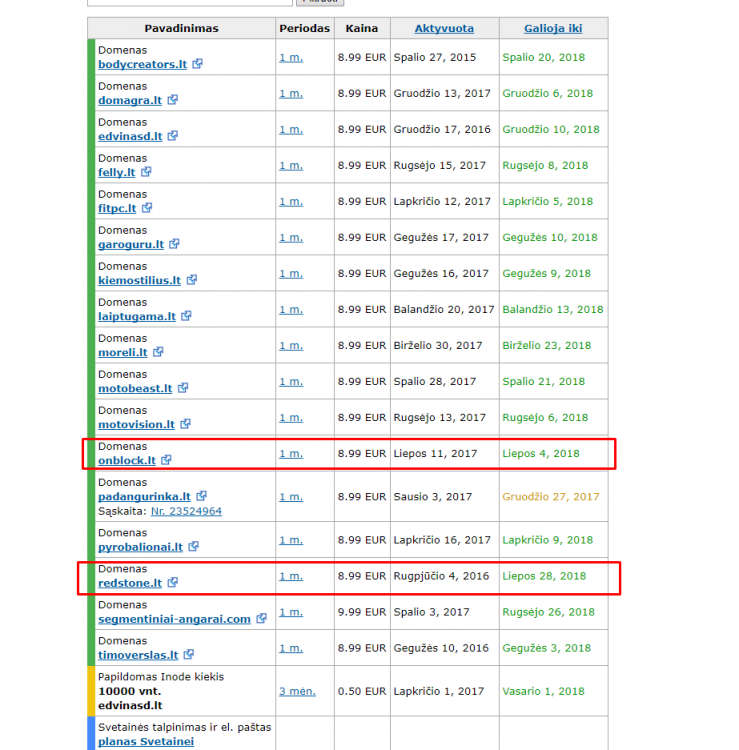Change the 1 m. period for segmentiniai-angarai.com
This screenshot has width=739, height=750.
click(291, 612)
